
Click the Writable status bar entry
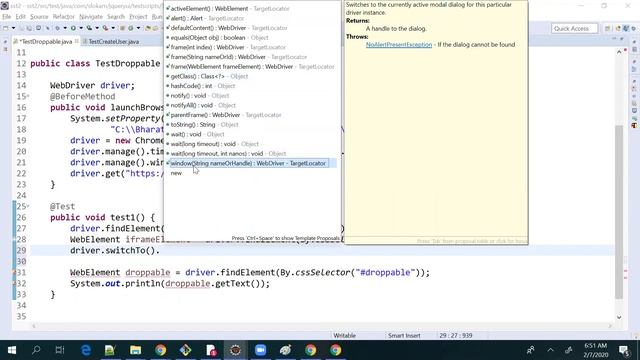click(x=345, y=336)
